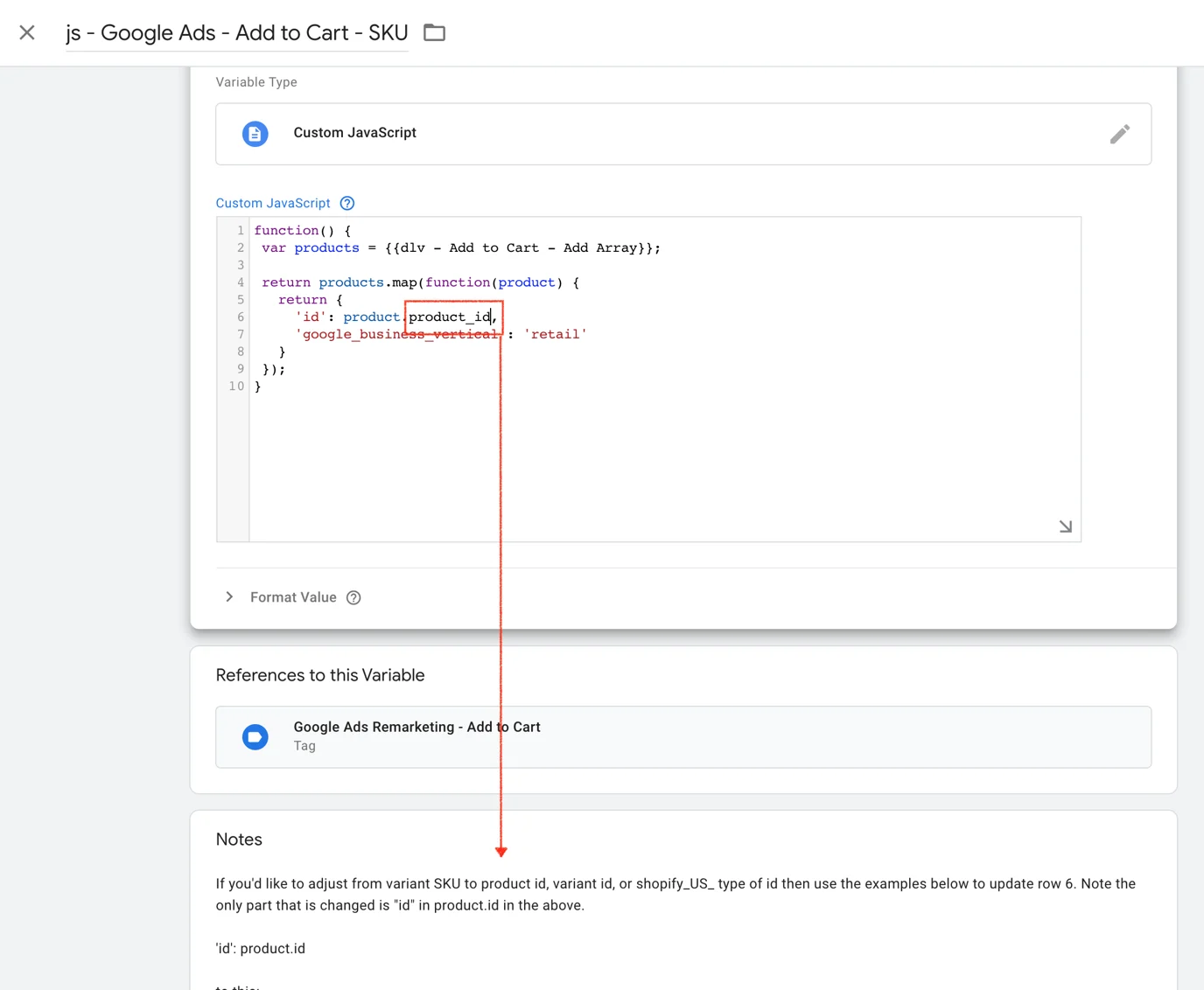Click the Format Value label

click(x=293, y=597)
